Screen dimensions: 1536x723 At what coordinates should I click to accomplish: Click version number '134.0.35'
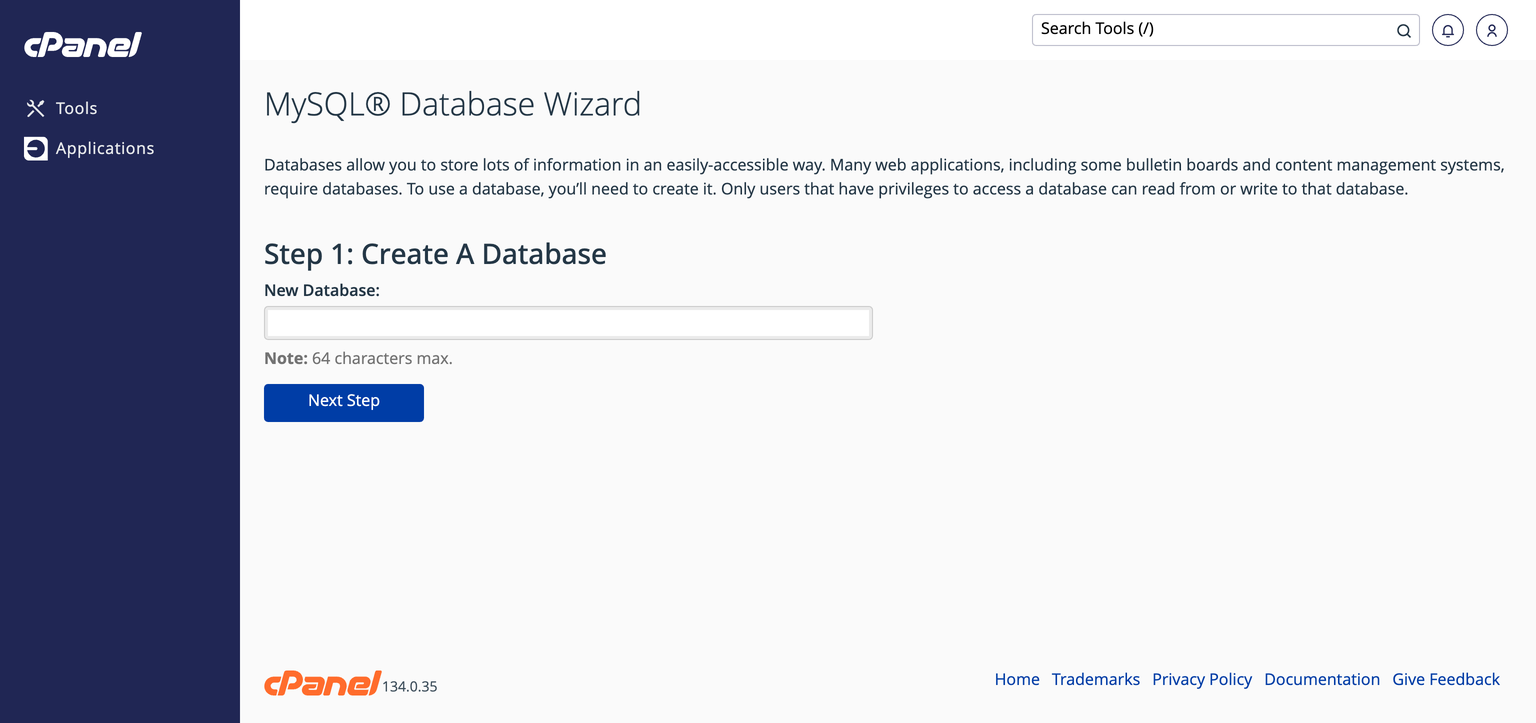(x=410, y=687)
